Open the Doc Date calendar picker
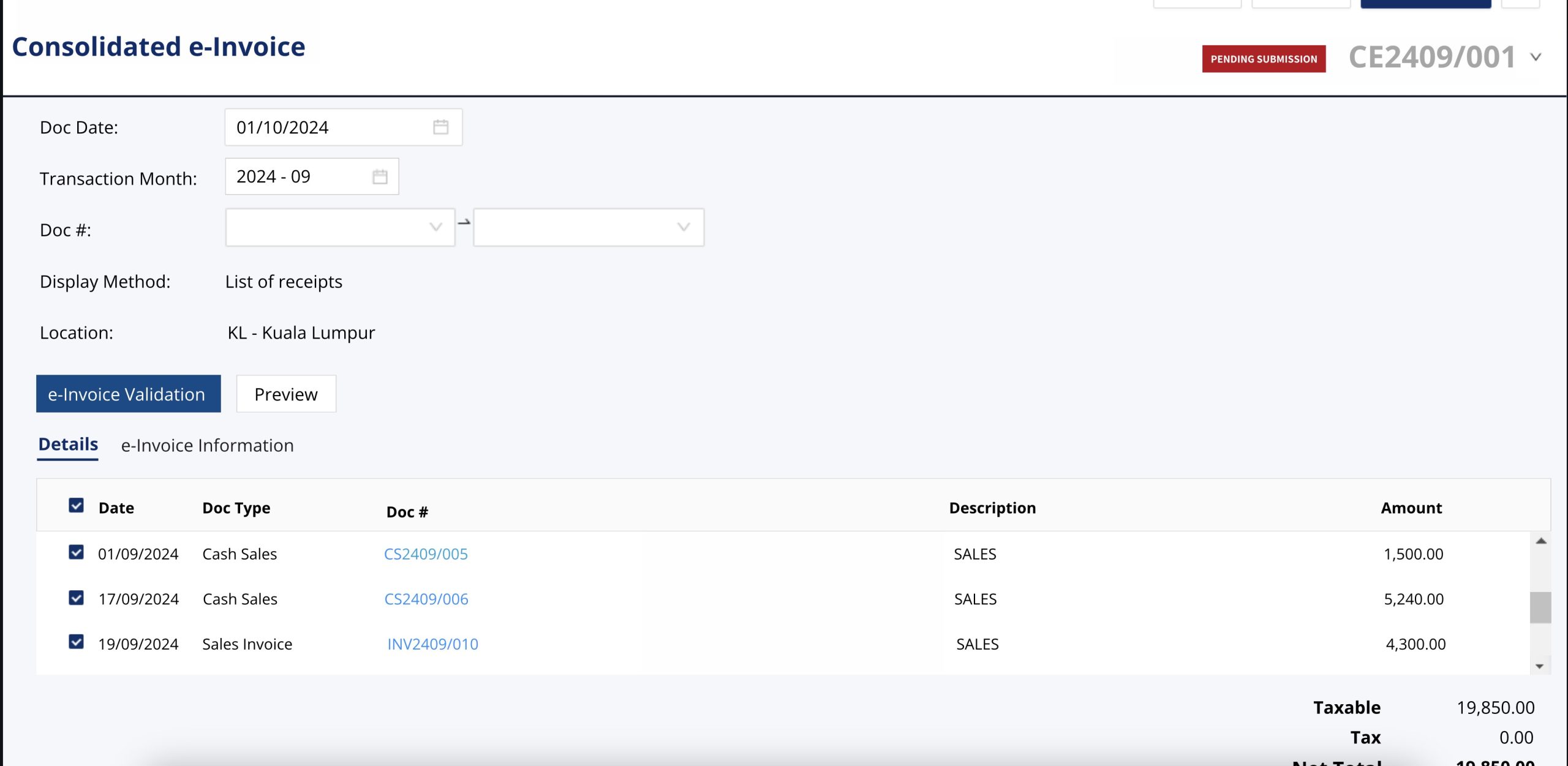The image size is (1568, 766). (x=442, y=127)
